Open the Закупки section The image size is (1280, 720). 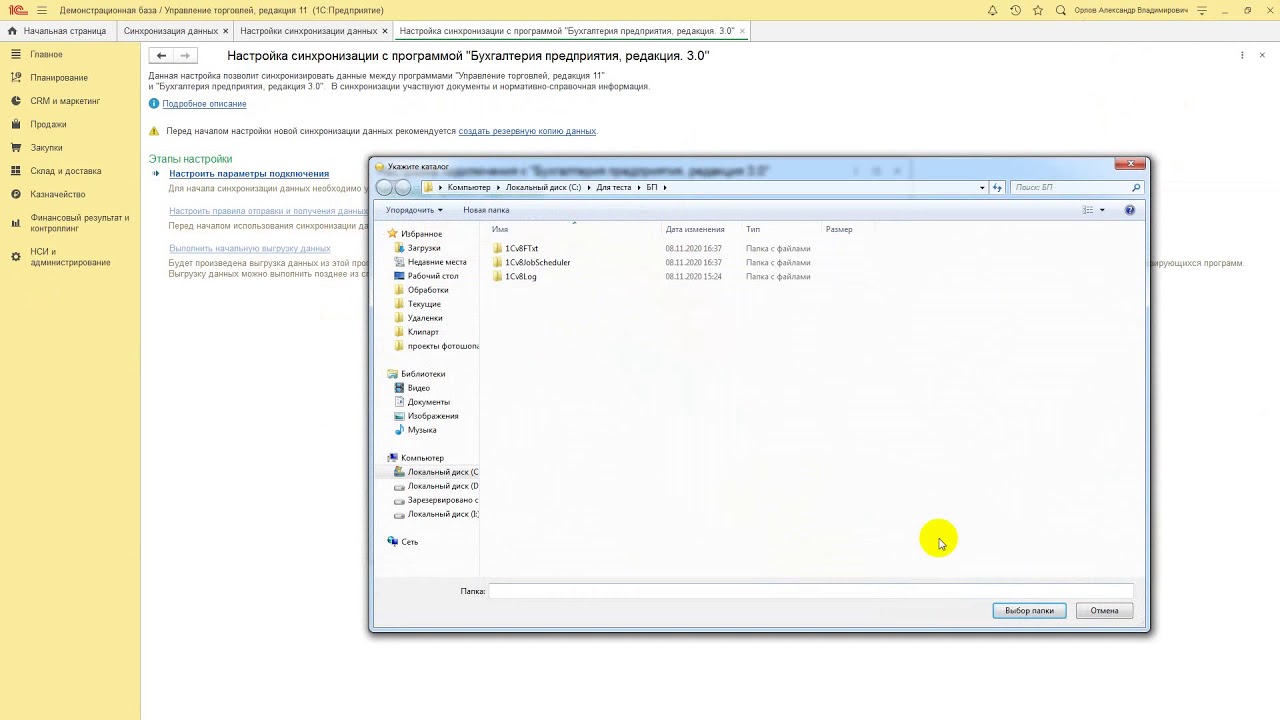pyautogui.click(x=46, y=148)
